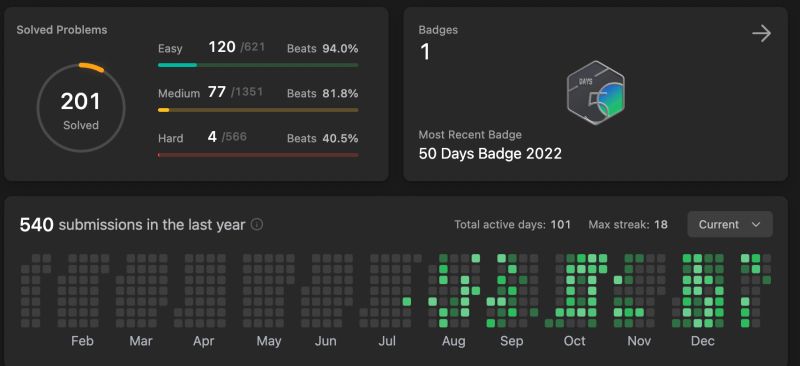Click the Oct month label on heatmap

574,341
